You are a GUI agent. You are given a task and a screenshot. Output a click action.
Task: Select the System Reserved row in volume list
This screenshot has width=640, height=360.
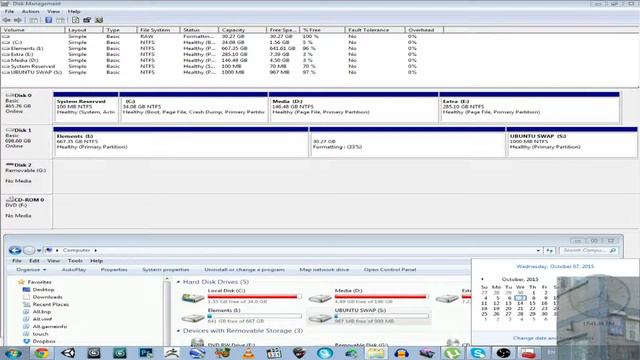(222, 66)
